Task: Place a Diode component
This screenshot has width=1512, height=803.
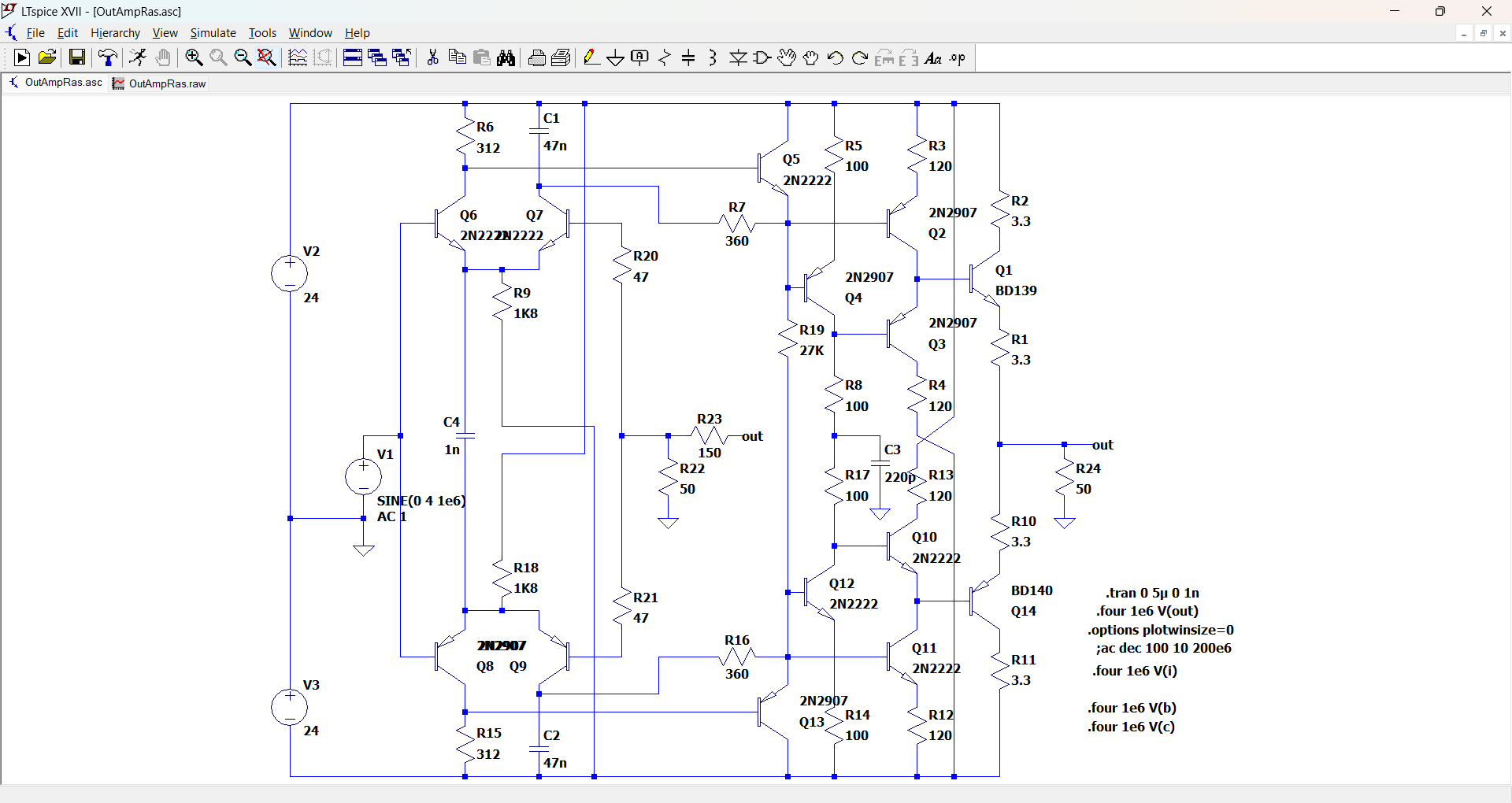Action: click(738, 57)
